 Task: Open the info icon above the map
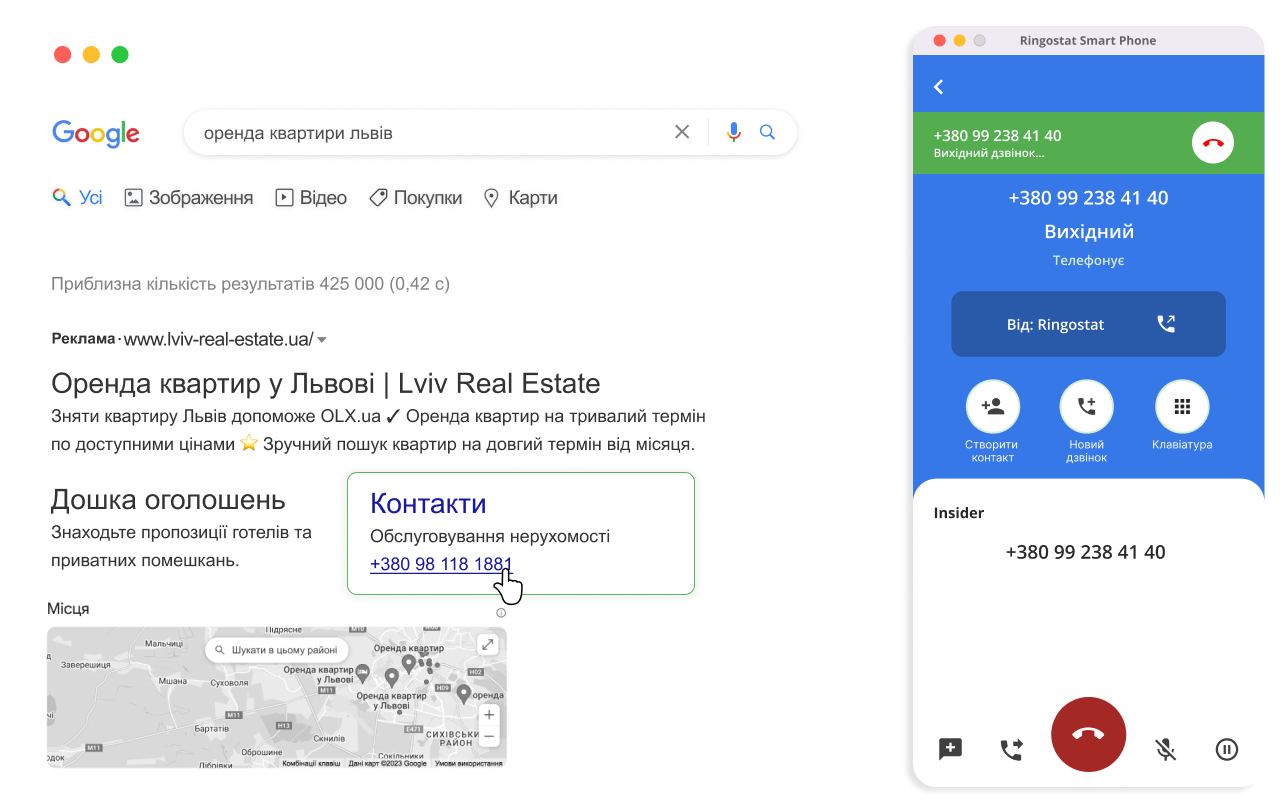(501, 613)
